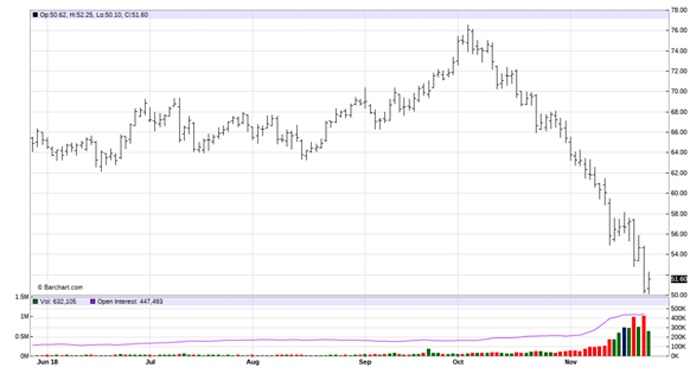Screen dimensions: 700x376
Task: Click the 62.00 price axis label
Action: tap(679, 173)
